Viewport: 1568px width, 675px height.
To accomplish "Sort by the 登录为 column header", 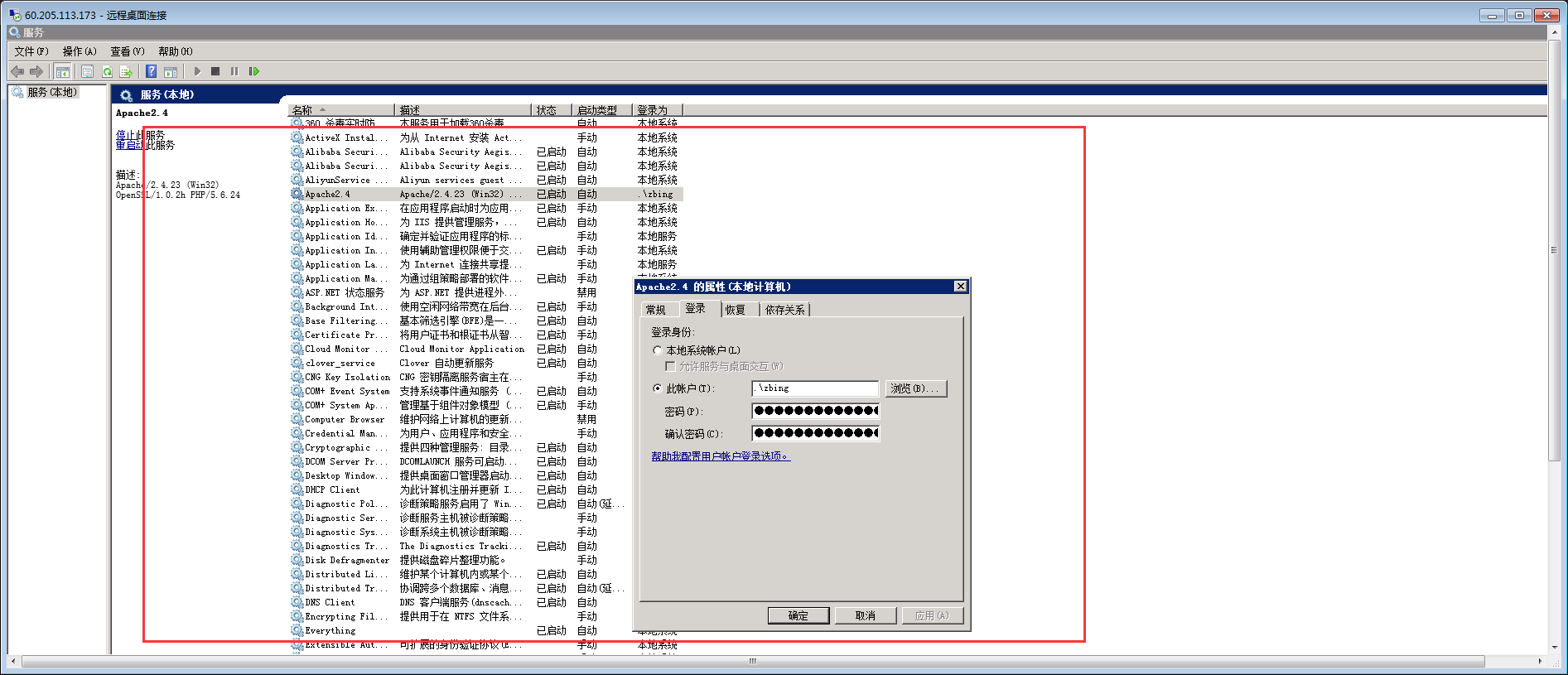I will pyautogui.click(x=658, y=110).
